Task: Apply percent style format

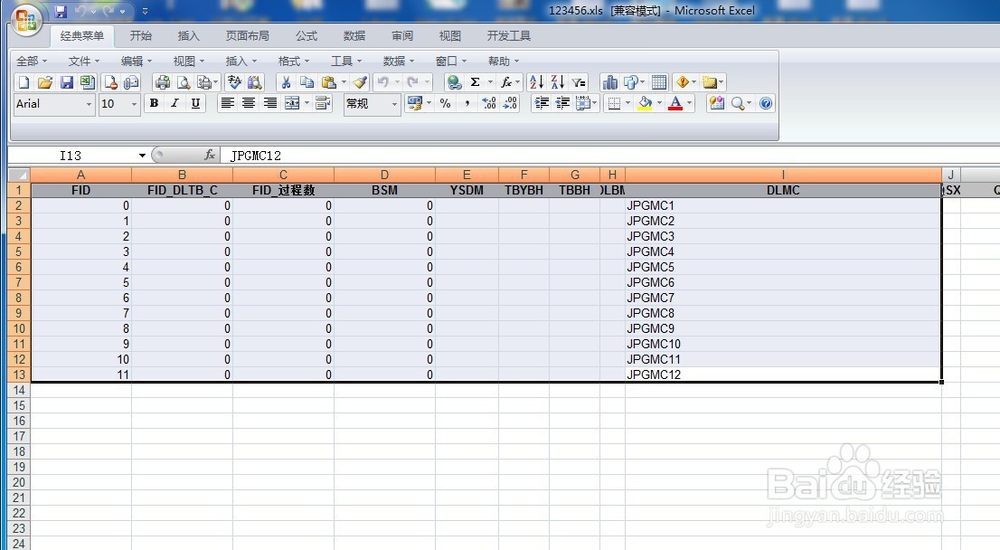Action: [x=445, y=103]
